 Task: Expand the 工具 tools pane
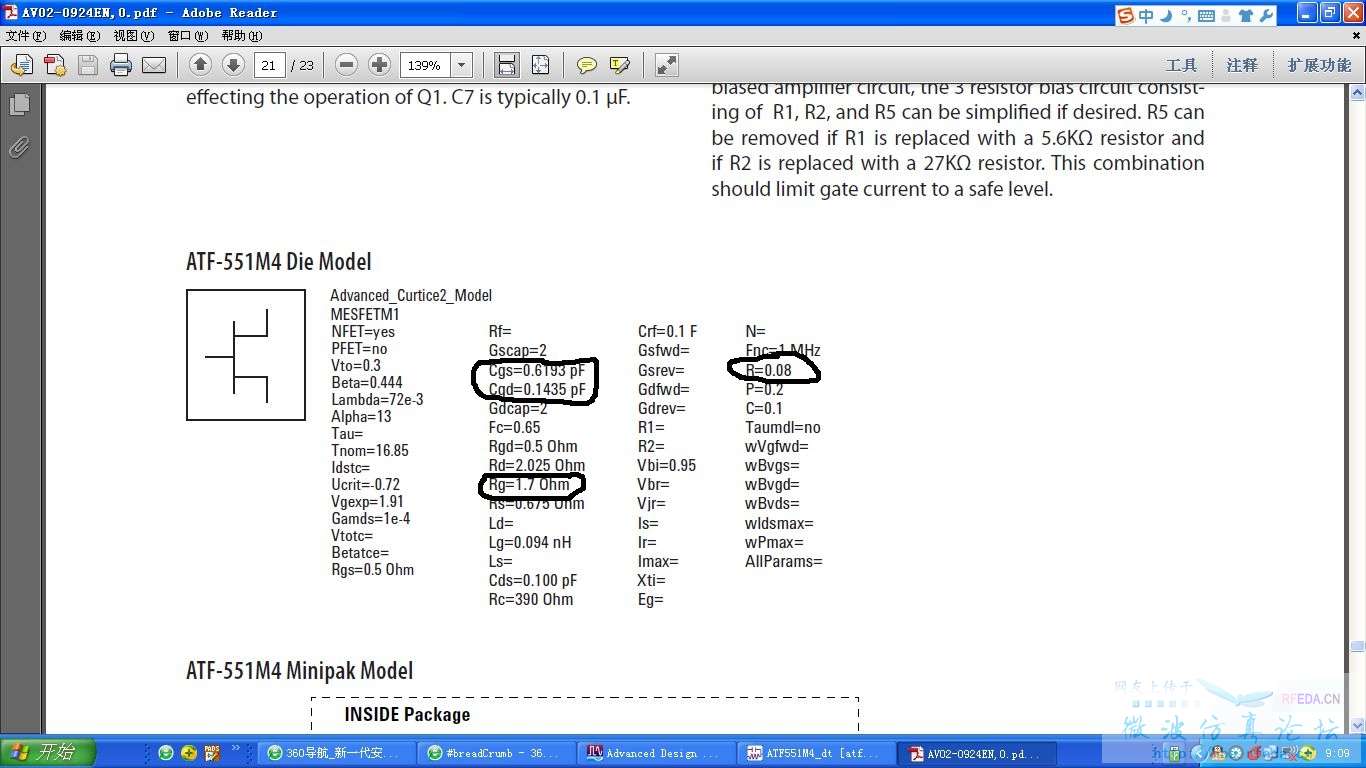pos(1181,65)
